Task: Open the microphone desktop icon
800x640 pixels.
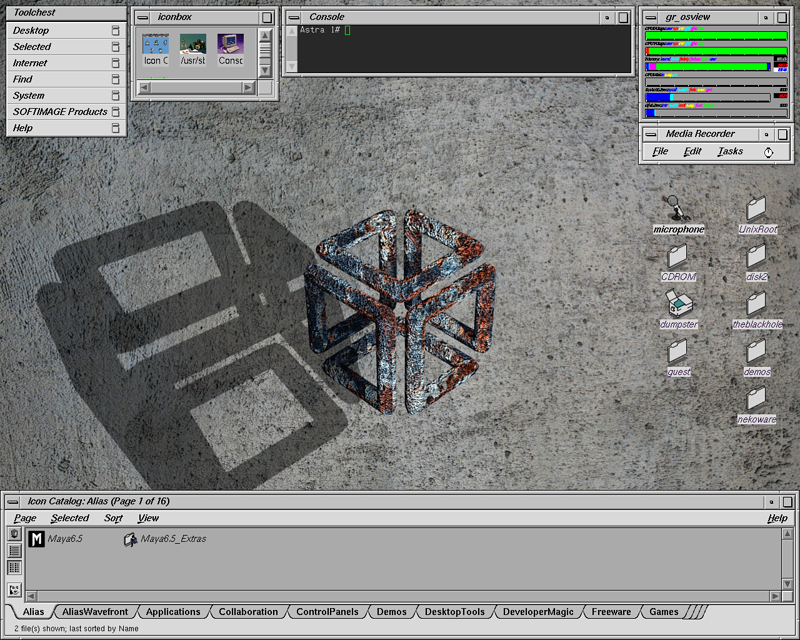Action: coord(677,210)
